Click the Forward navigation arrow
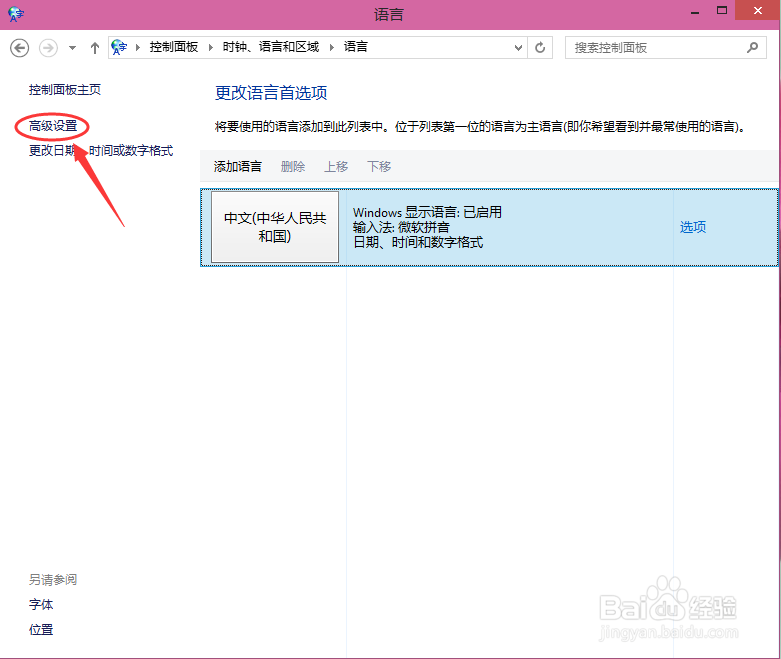Viewport: 781px width, 659px height. click(48, 48)
